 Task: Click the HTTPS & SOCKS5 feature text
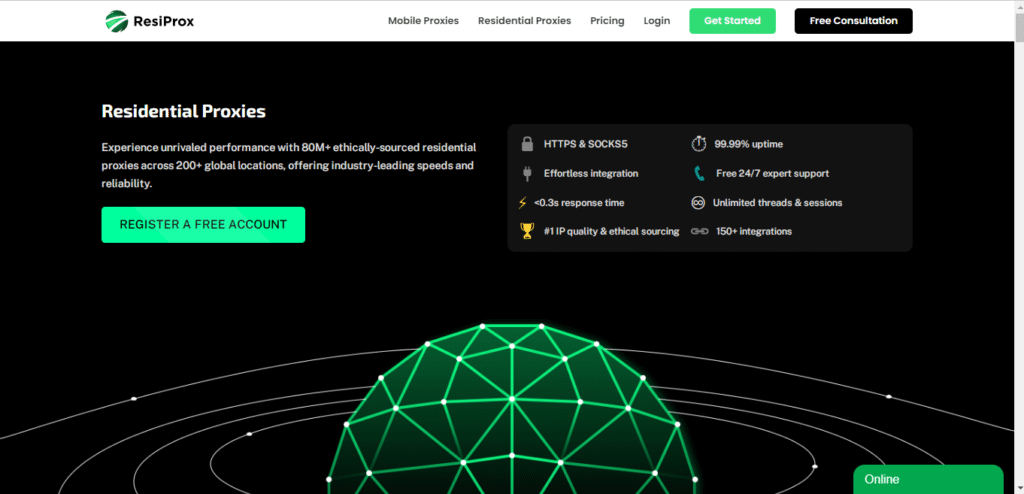[586, 144]
